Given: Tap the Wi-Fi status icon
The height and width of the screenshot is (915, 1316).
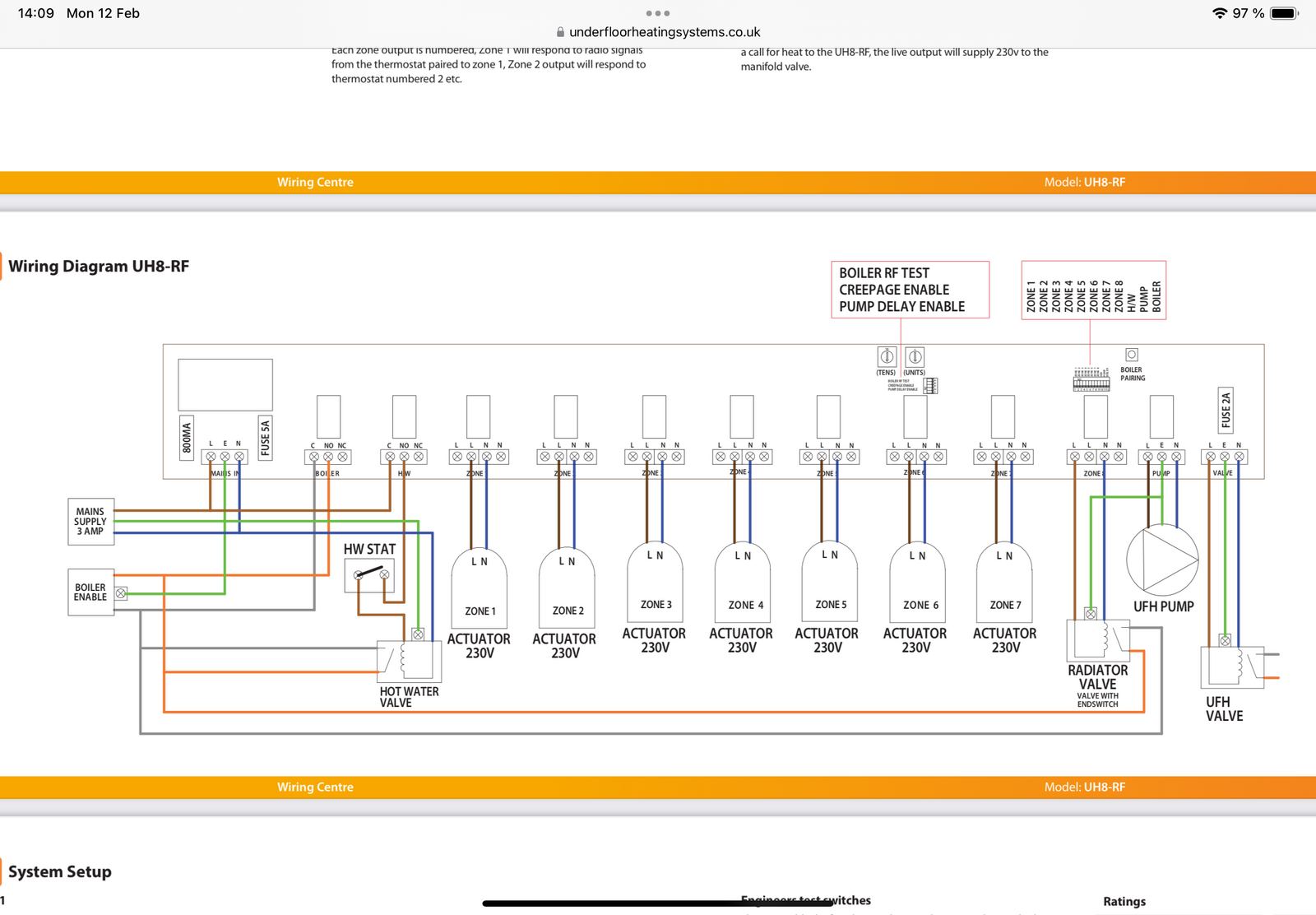Looking at the screenshot, I should [x=1219, y=13].
